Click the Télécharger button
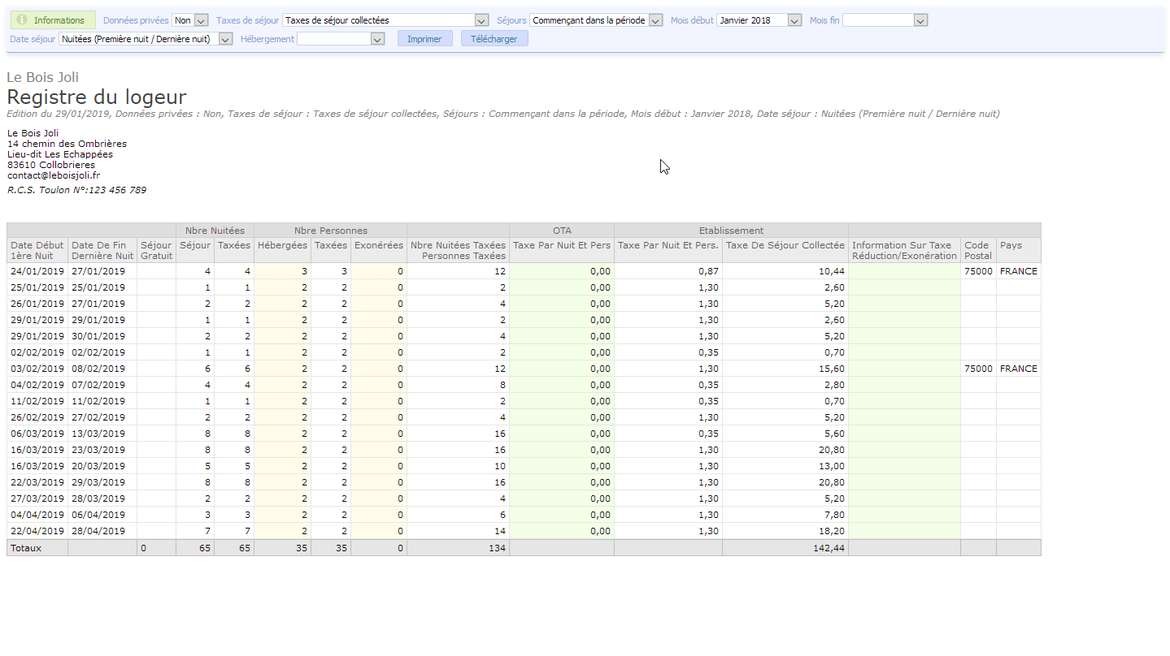 click(494, 39)
